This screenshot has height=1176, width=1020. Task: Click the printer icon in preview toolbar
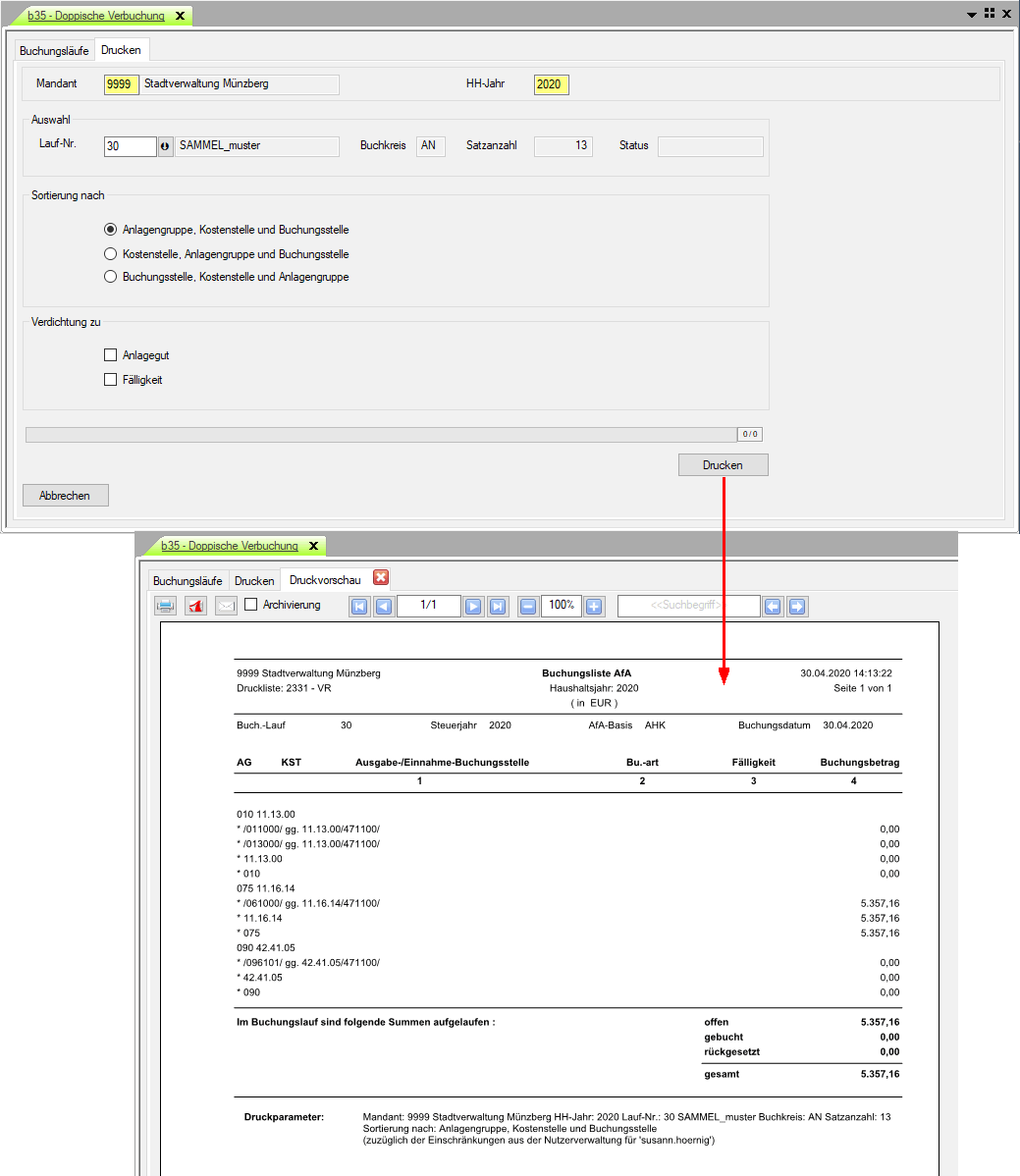pos(166,606)
